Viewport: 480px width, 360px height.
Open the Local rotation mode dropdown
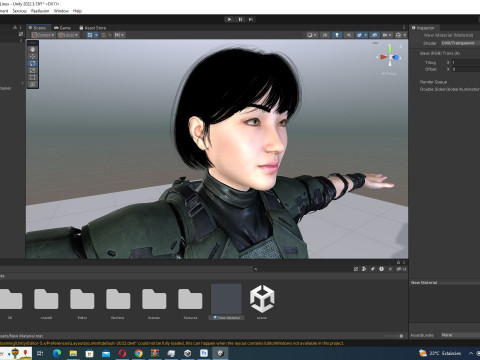[x=68, y=35]
